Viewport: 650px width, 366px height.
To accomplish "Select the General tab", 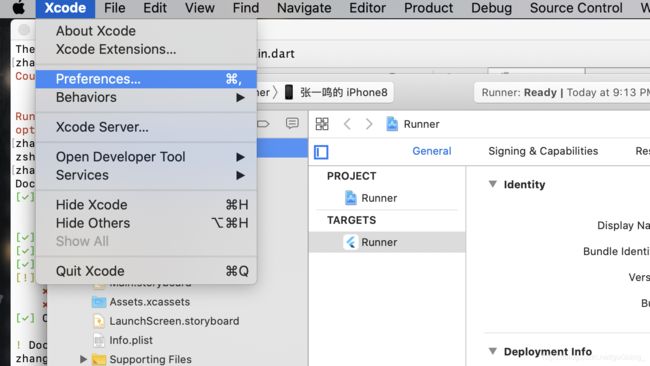I will pyautogui.click(x=432, y=151).
